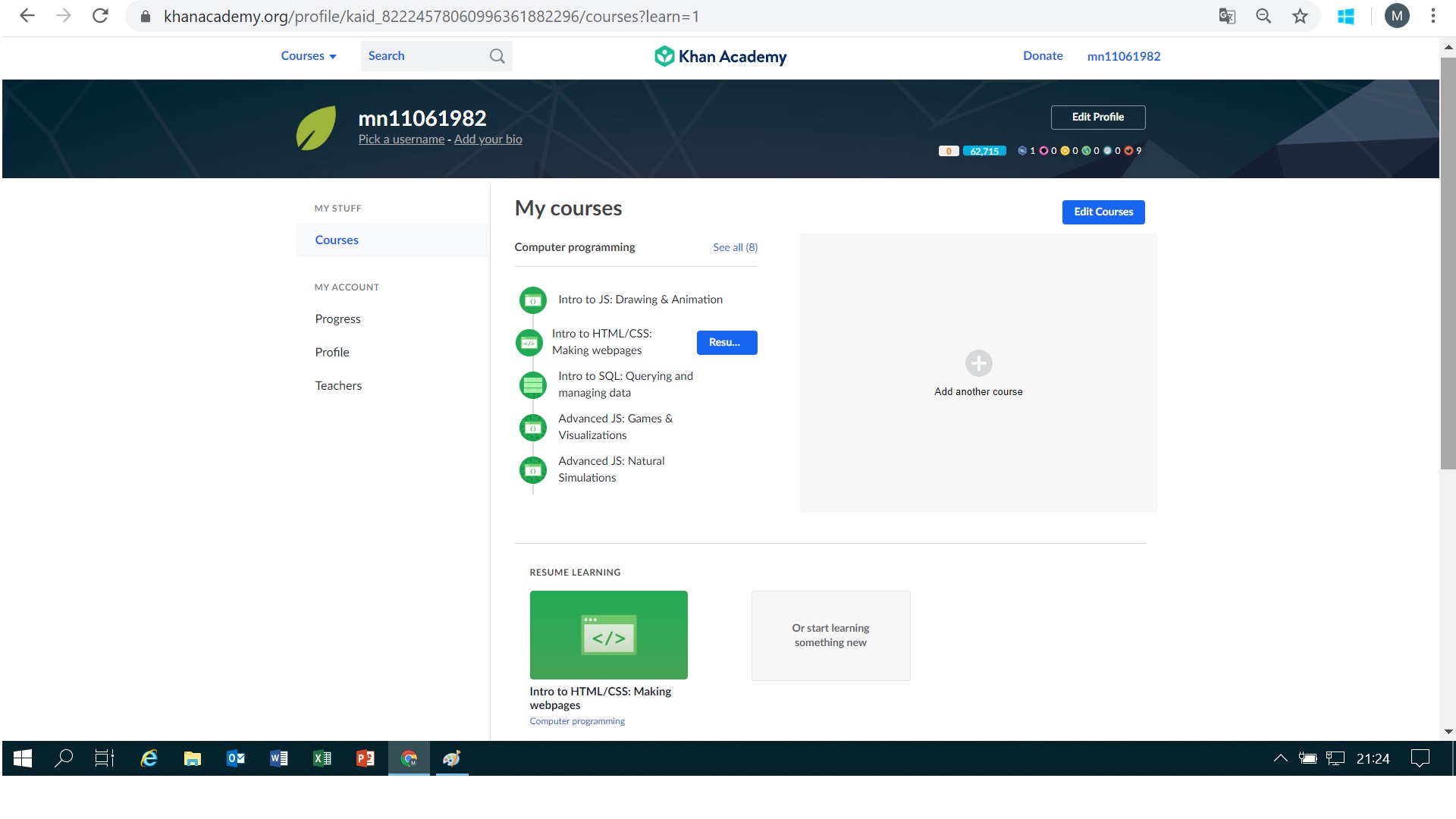Open Windows taskbar search
1456x819 pixels.
coord(64,758)
